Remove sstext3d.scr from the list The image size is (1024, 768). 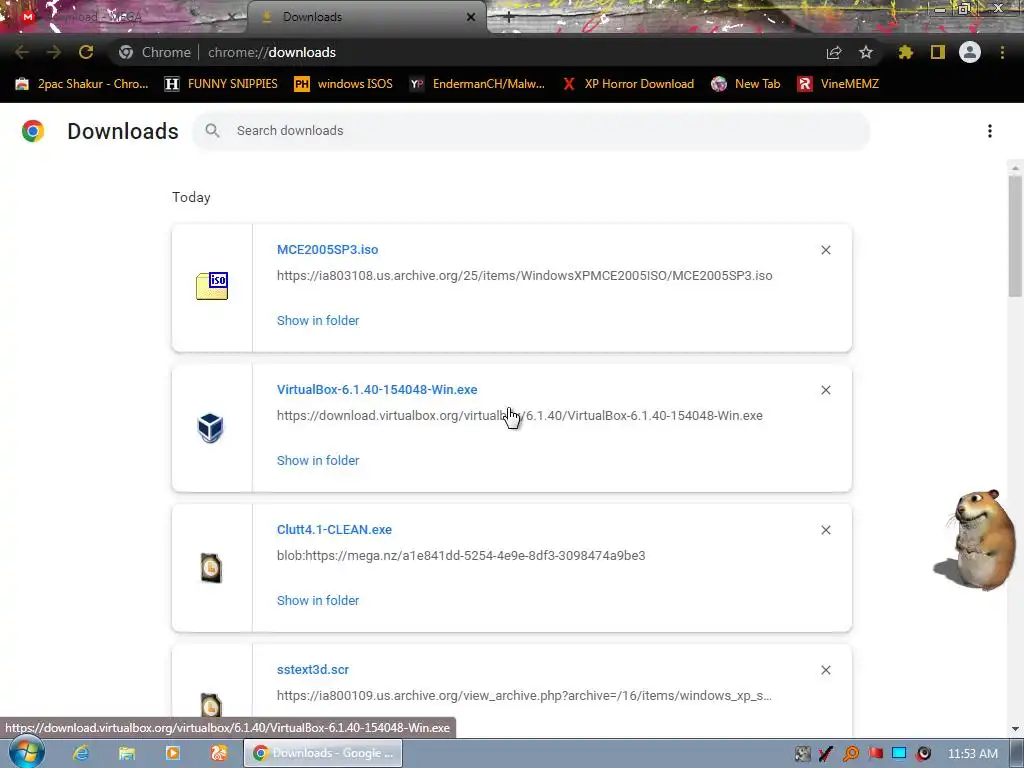(x=825, y=670)
